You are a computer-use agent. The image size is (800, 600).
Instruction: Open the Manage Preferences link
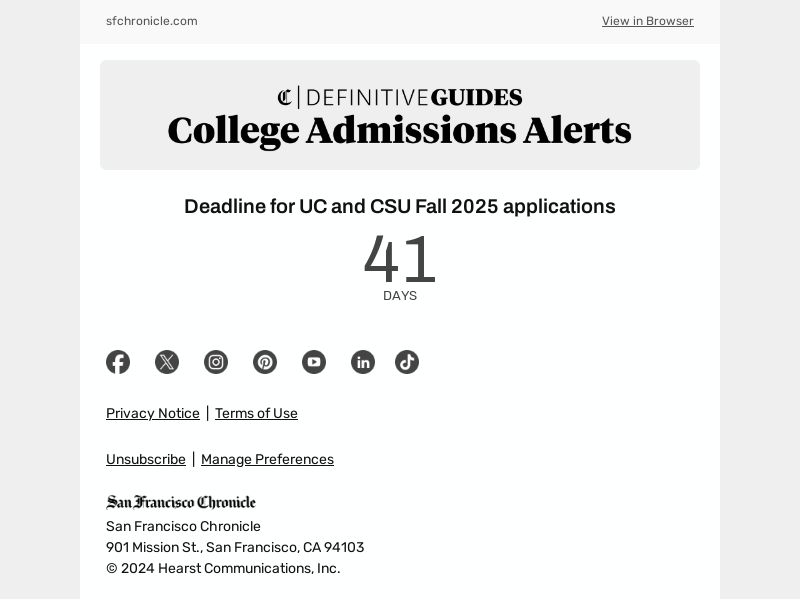tap(267, 459)
